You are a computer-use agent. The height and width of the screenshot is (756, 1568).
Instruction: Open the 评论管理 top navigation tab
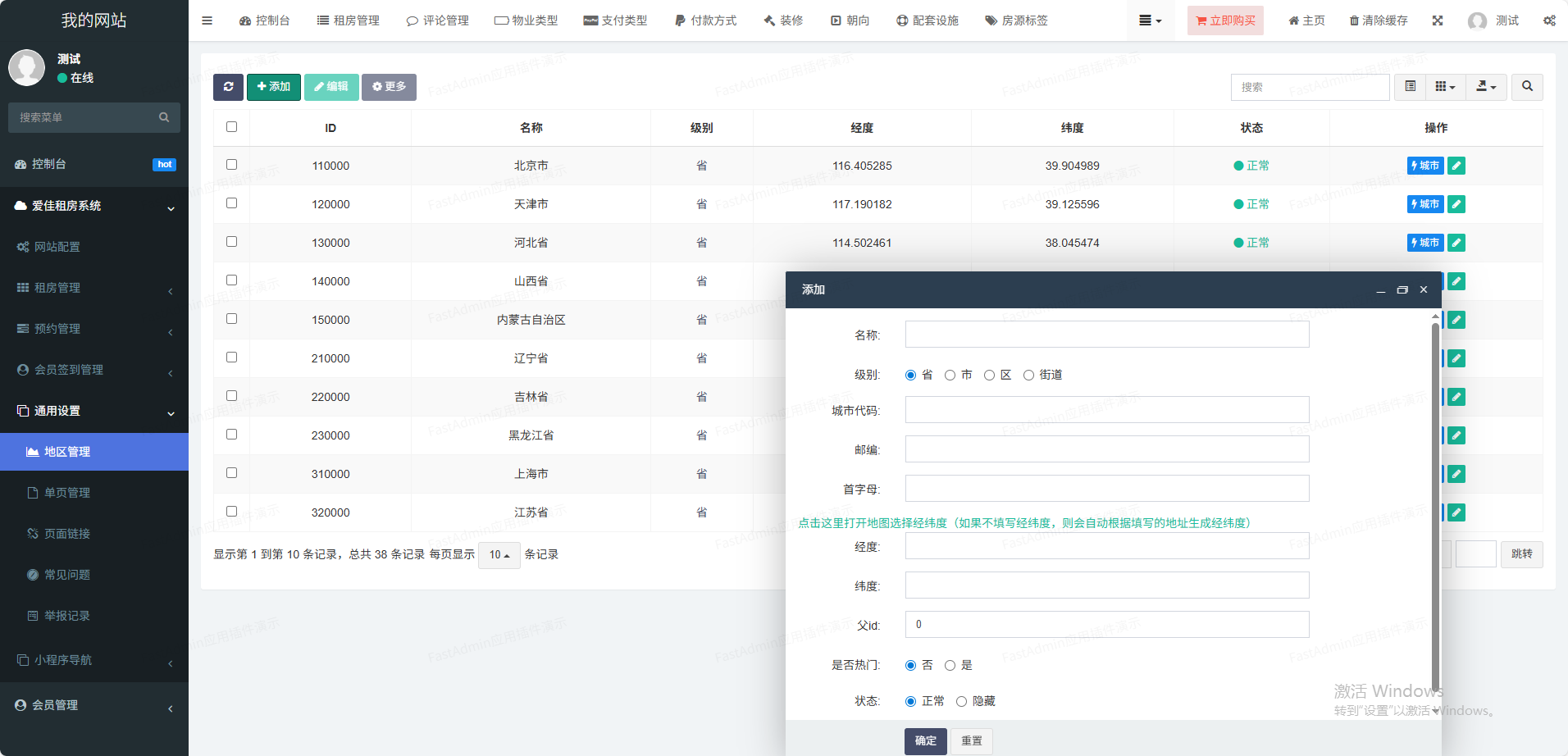coord(438,20)
